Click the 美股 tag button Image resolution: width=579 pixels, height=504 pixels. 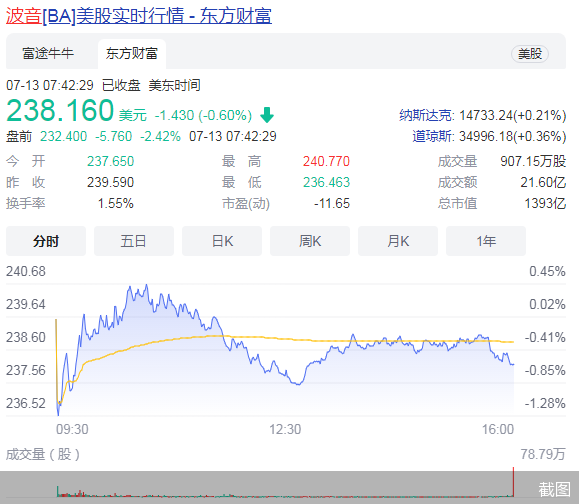[530, 54]
